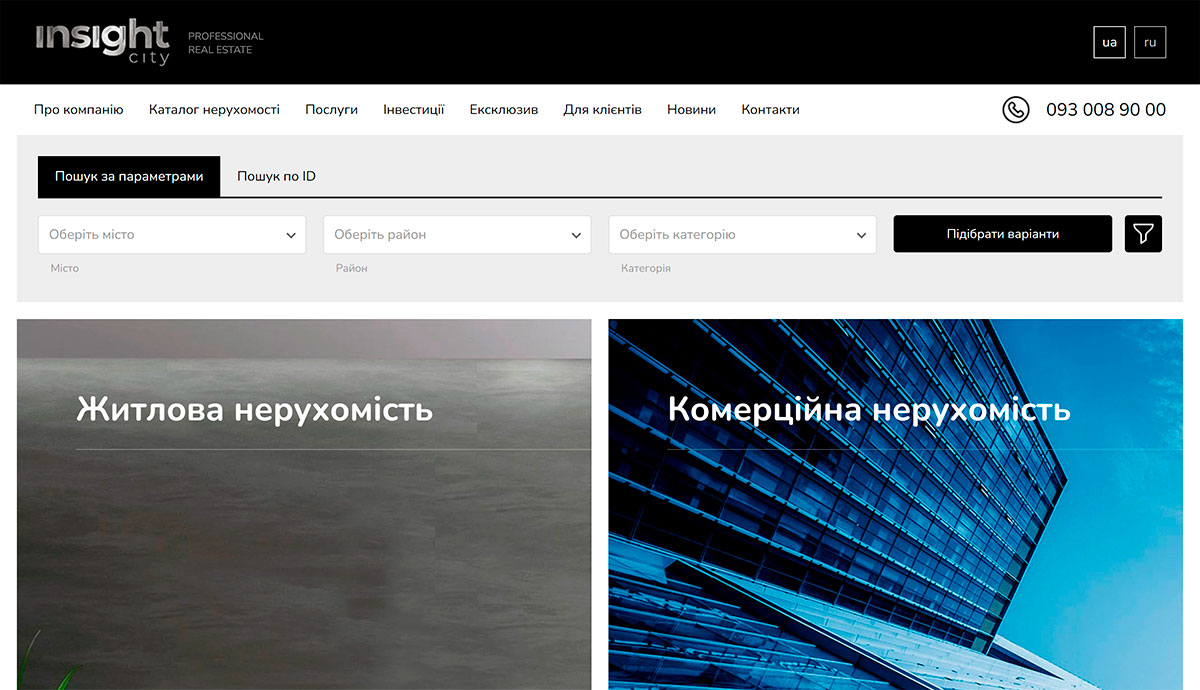Switch to the 'Пошук по ID' tab
This screenshot has height=690, width=1200.
pyautogui.click(x=276, y=176)
